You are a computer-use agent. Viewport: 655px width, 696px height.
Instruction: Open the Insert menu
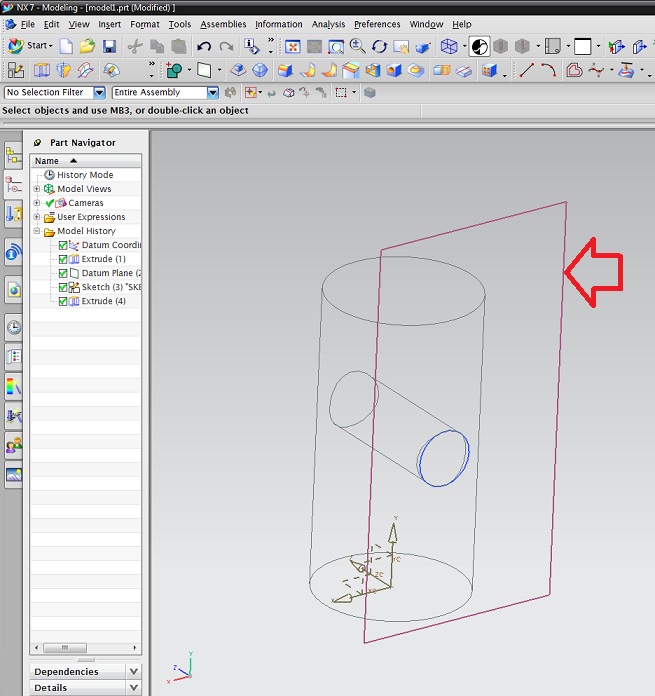click(x=109, y=24)
